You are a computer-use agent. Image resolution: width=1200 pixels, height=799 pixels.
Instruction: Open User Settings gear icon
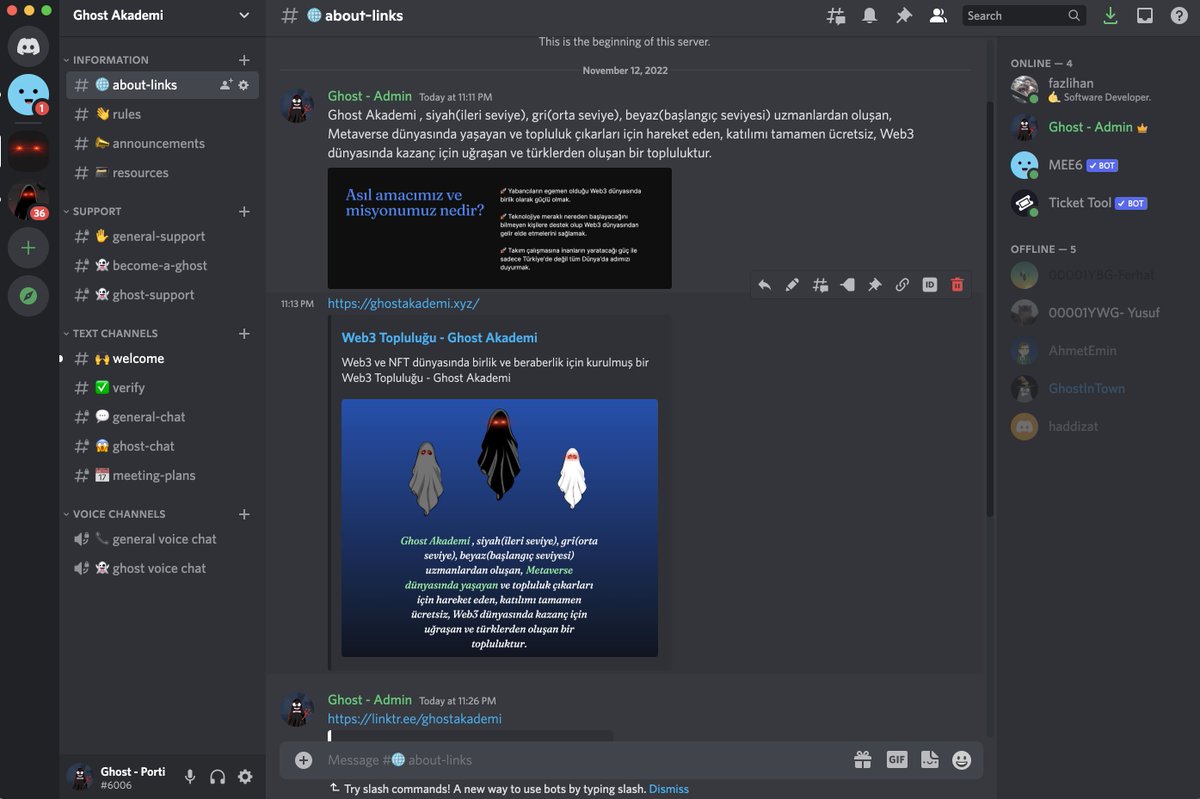pyautogui.click(x=245, y=777)
